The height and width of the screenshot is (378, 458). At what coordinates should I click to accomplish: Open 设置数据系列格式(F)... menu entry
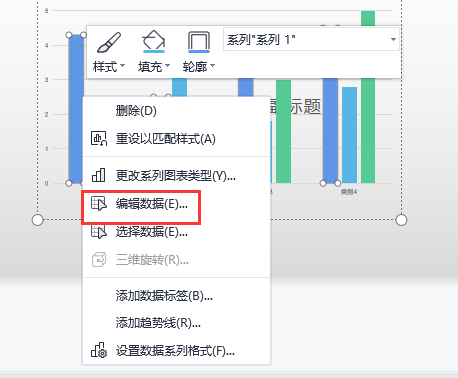[176, 351]
